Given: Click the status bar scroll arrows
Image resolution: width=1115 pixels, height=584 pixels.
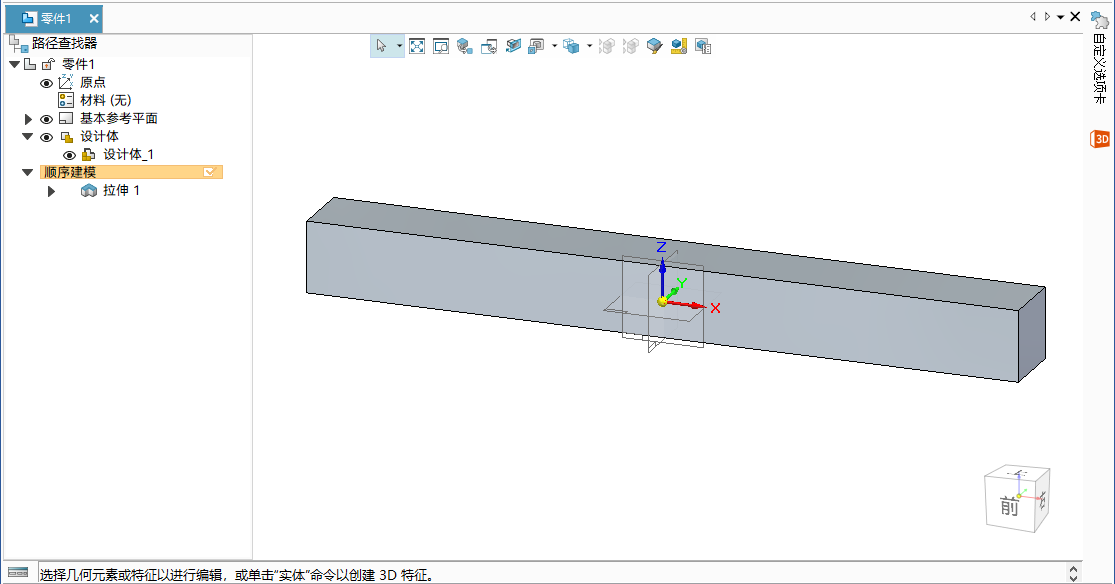Looking at the screenshot, I should [1074, 573].
